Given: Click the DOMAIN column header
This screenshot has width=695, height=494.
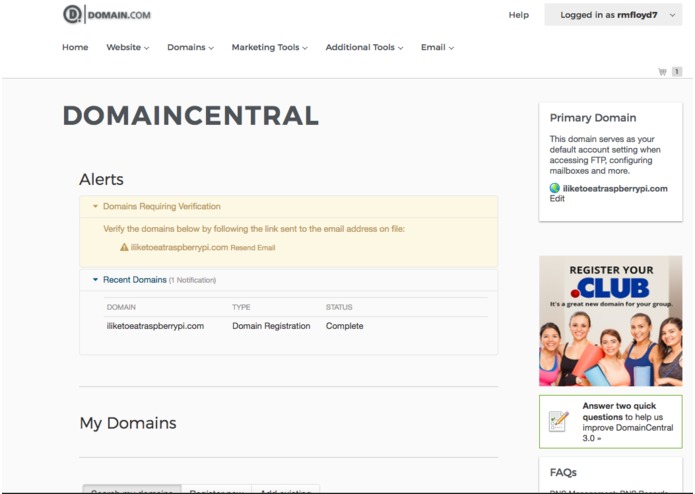Looking at the screenshot, I should point(121,307).
